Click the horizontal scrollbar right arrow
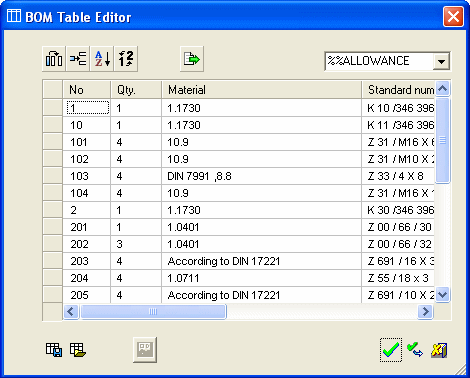The width and height of the screenshot is (470, 378). tap(425, 312)
